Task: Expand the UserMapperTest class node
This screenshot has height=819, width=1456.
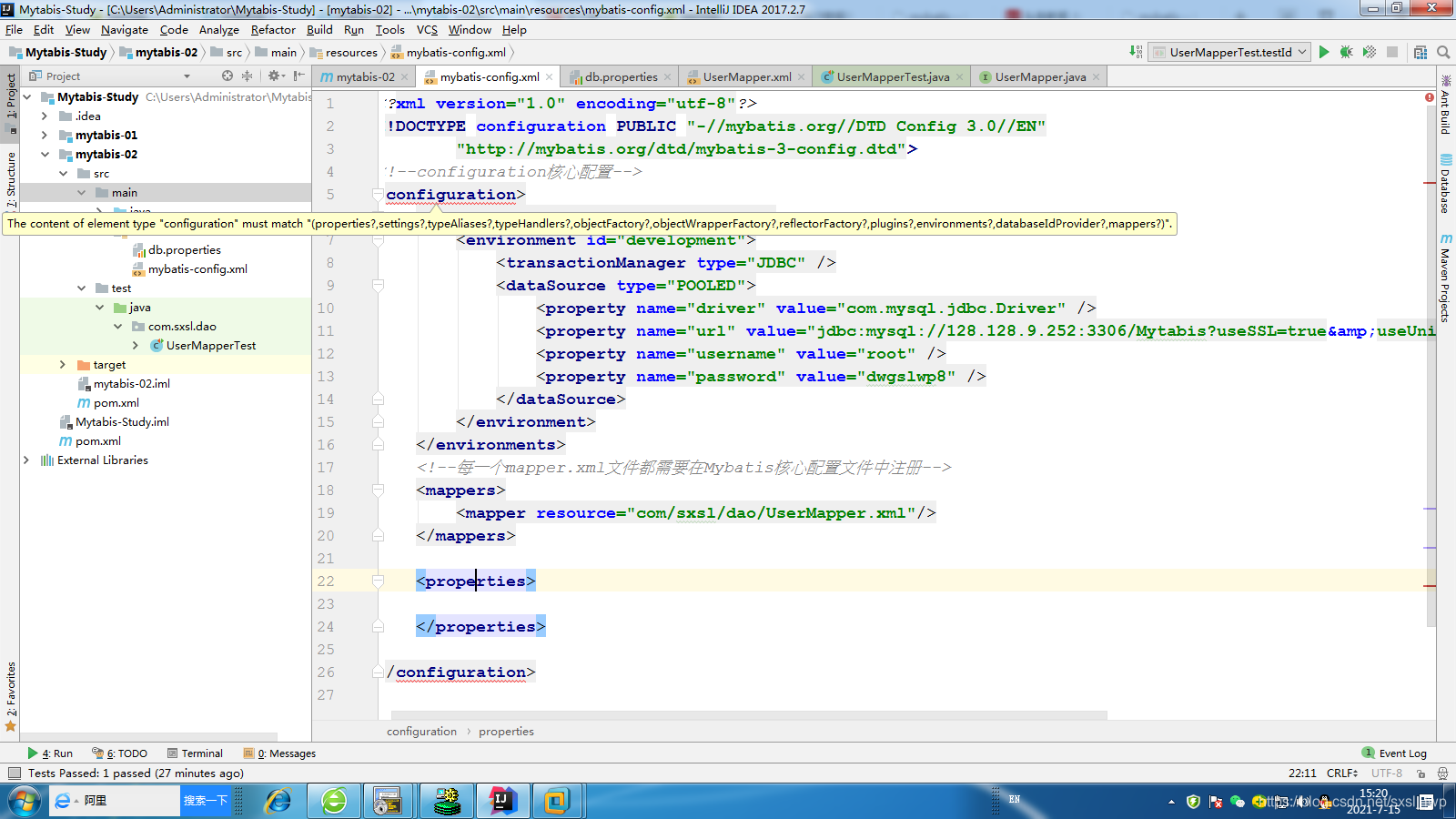Action: [136, 345]
